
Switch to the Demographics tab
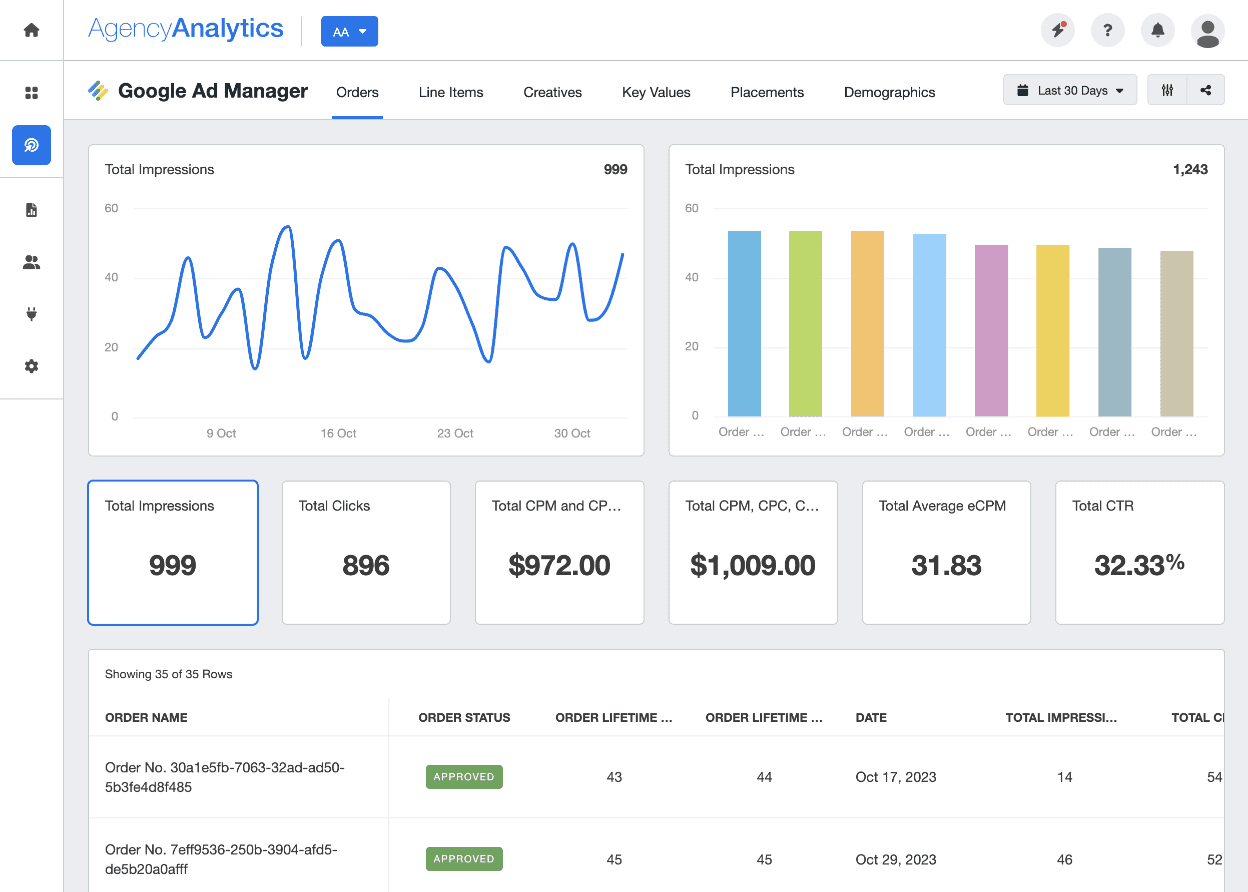tap(889, 92)
